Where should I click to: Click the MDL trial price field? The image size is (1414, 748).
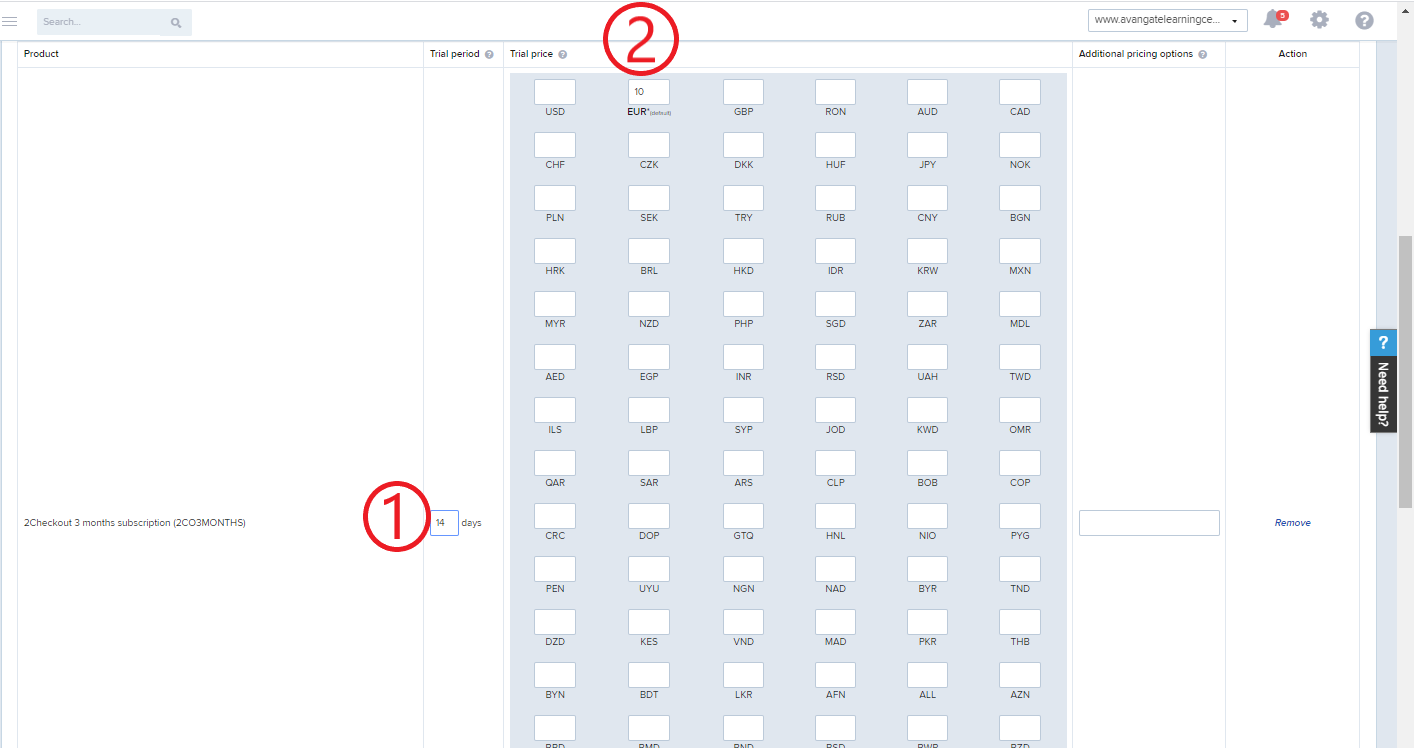[x=1020, y=304]
